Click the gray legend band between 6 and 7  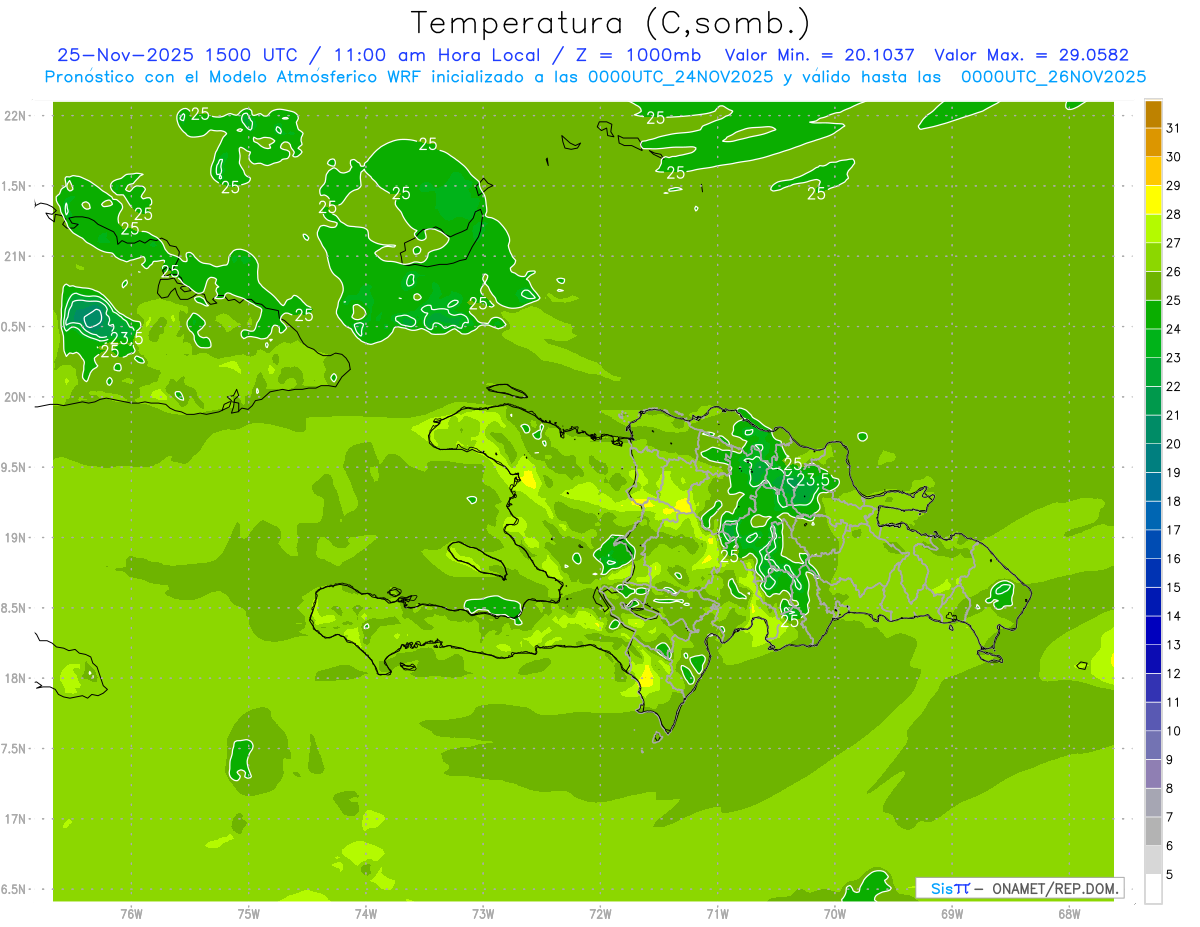coord(1153,832)
